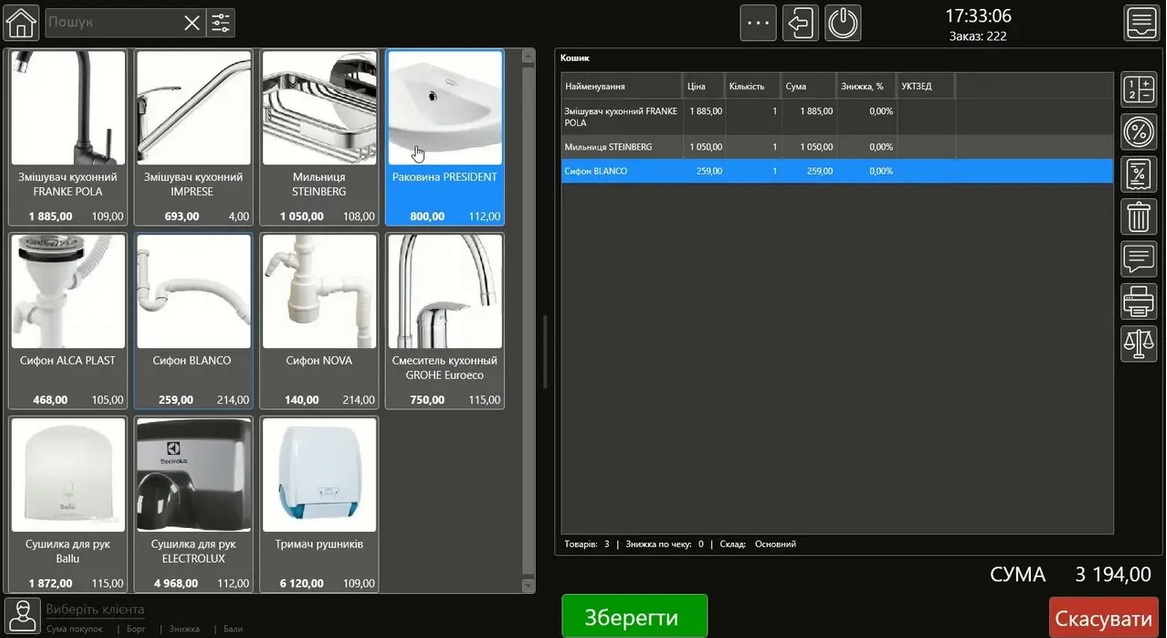This screenshot has height=638, width=1167.
Task: Apply item discount with percent circle icon
Action: point(1138,132)
